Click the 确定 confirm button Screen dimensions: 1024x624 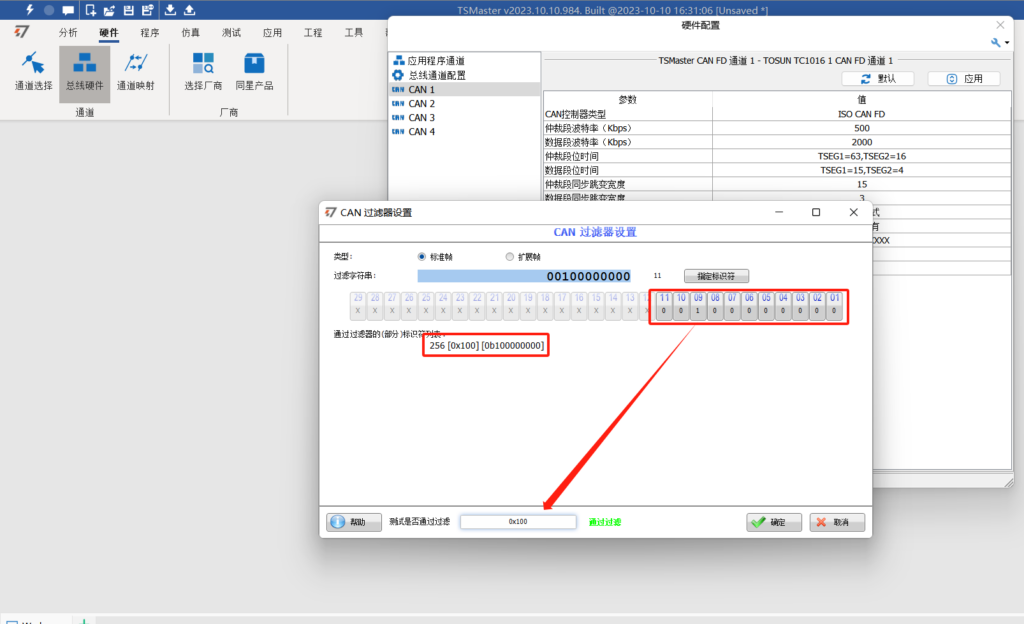[771, 521]
